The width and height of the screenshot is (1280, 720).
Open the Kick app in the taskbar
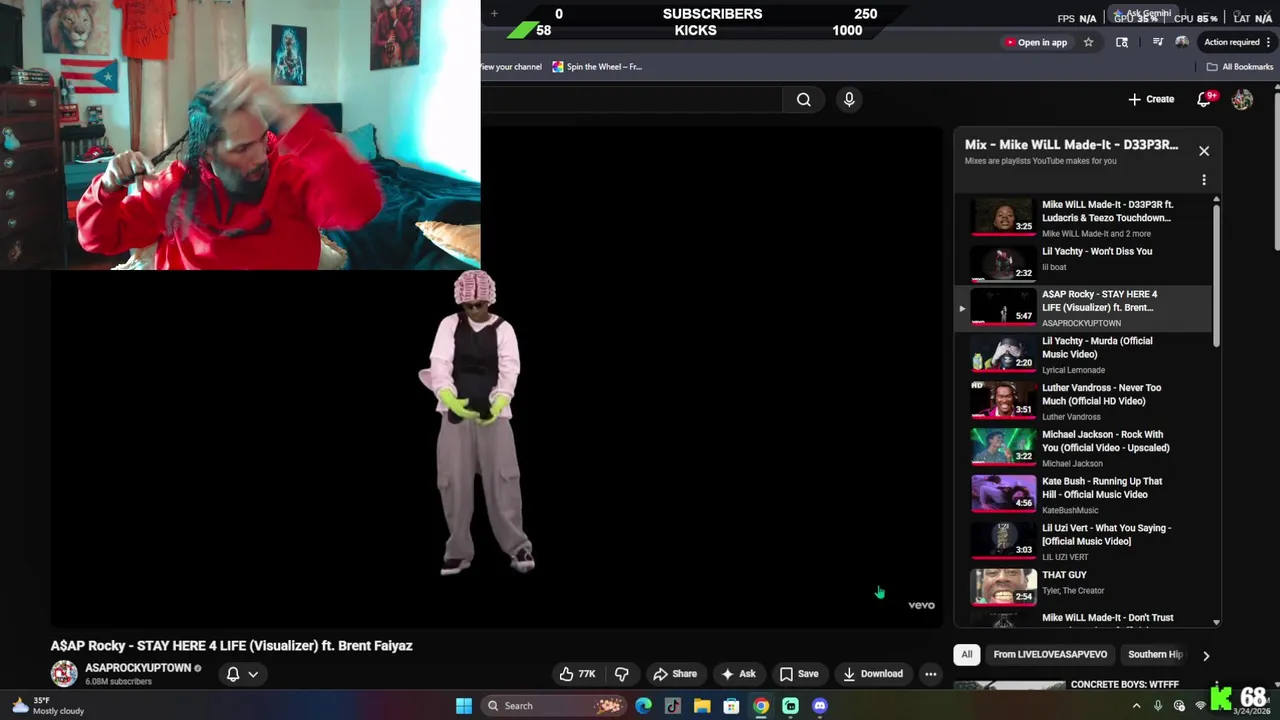click(x=790, y=706)
